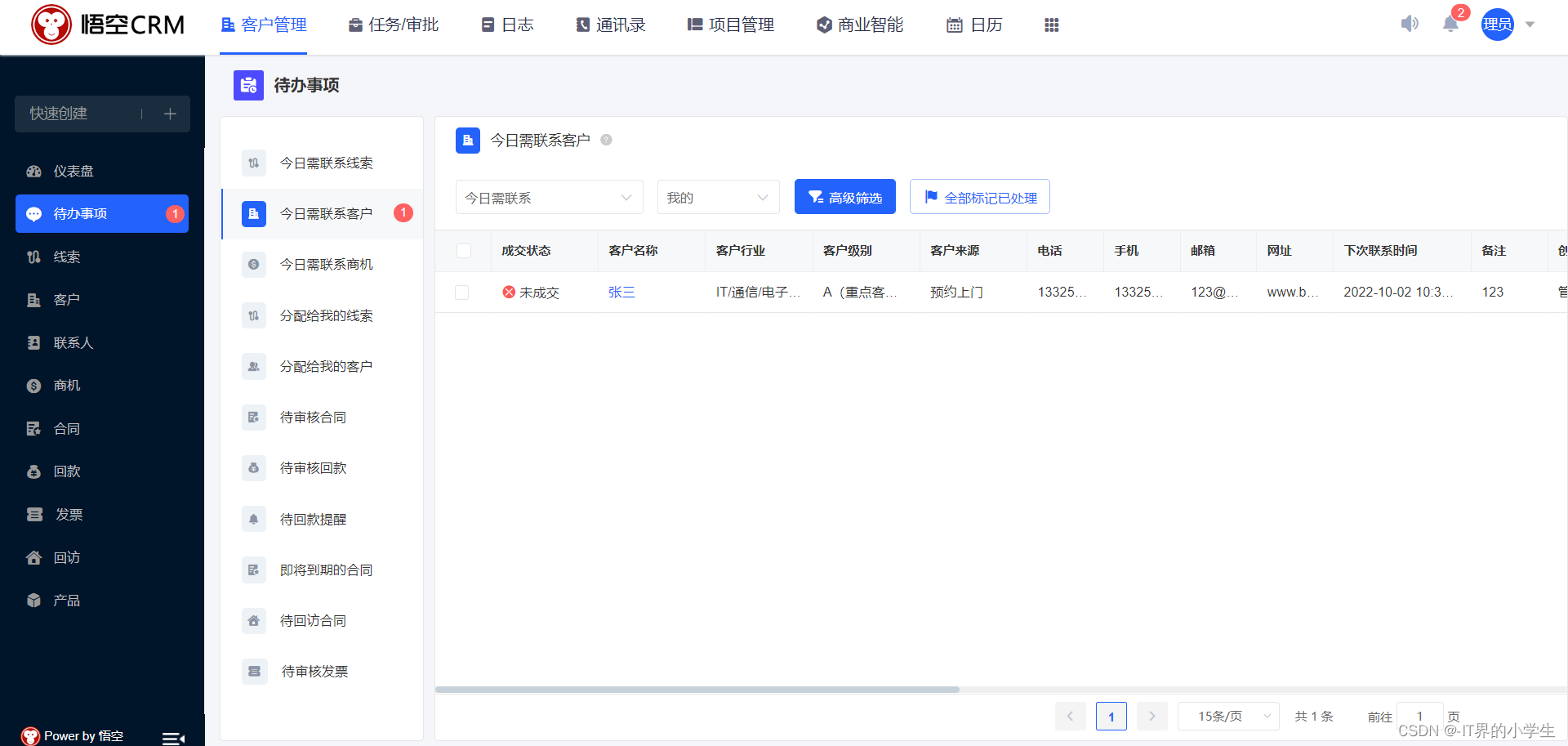Viewport: 1568px width, 746px height.
Task: Switch to the 日历 tab
Action: (974, 25)
